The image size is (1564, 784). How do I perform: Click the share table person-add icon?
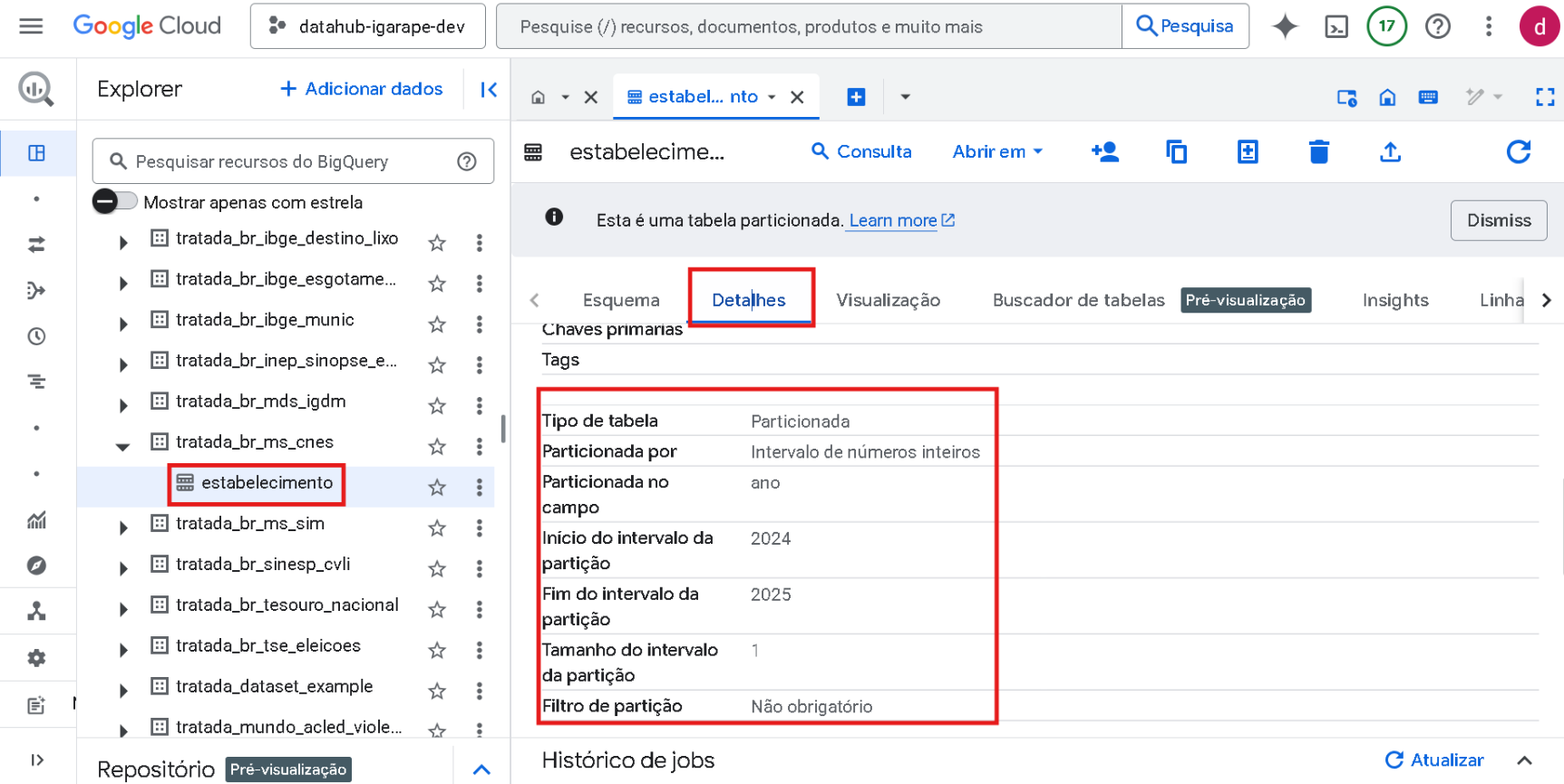pyautogui.click(x=1104, y=151)
